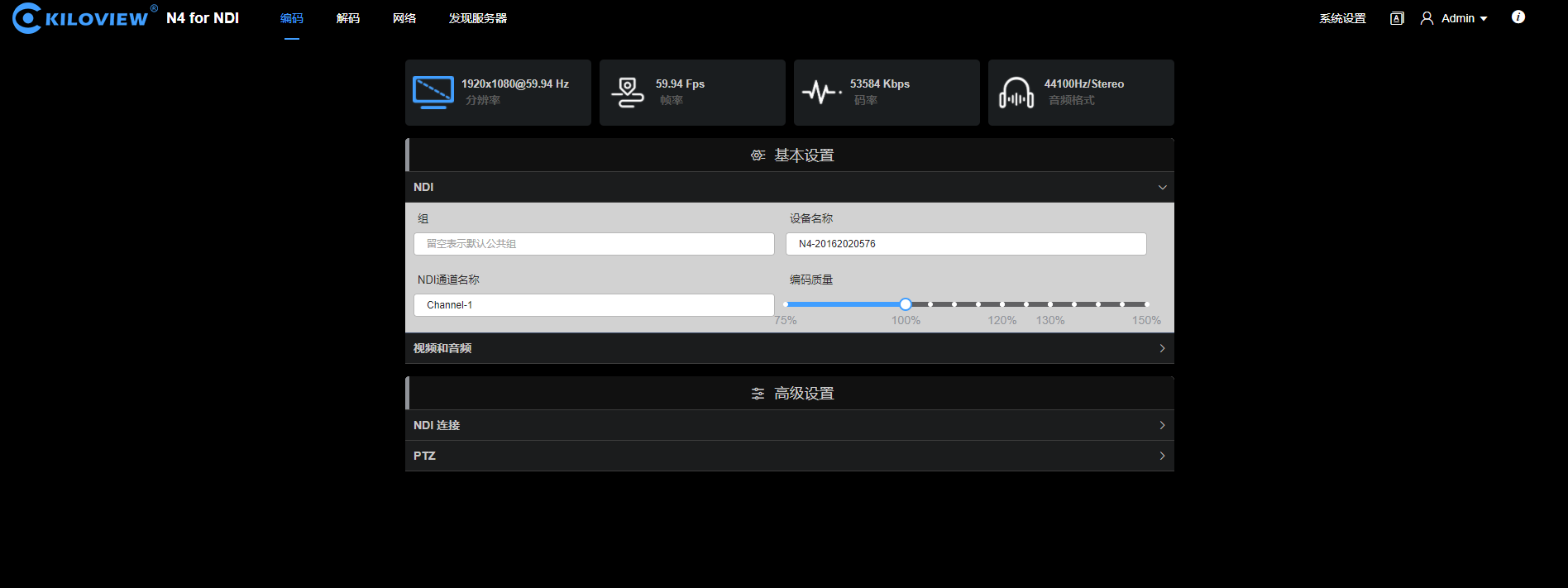
Task: Click the 高级设置 heading text
Action: [x=804, y=394]
